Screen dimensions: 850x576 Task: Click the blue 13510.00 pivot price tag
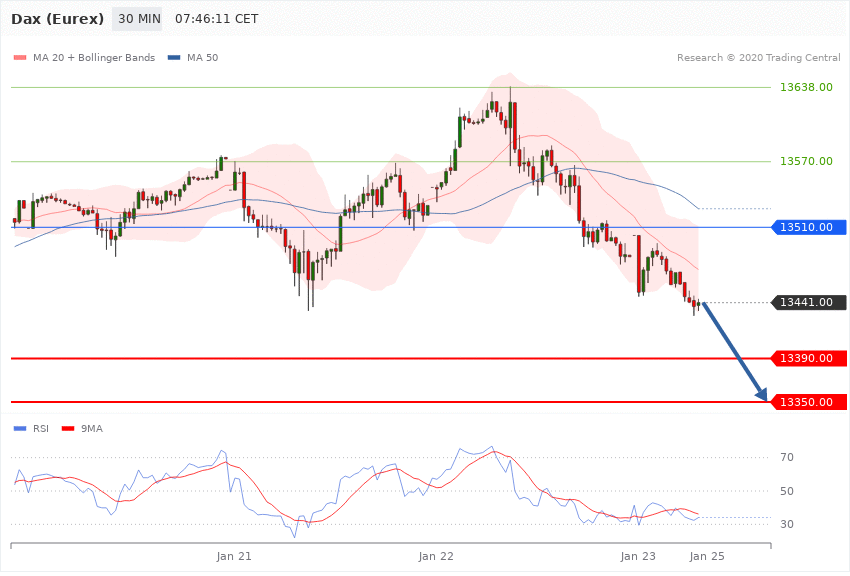coord(808,227)
